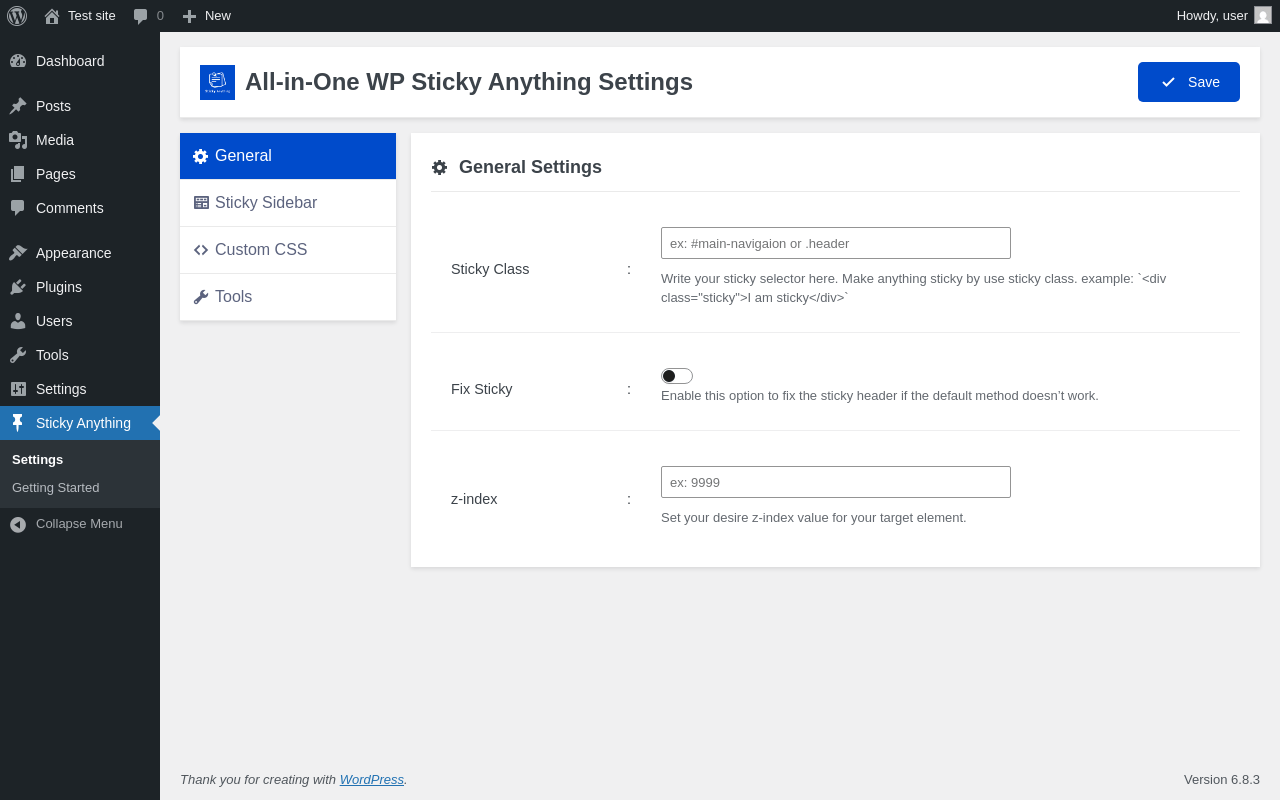Enable the Fix Sticky toggle
Screen dimensions: 1280x800
(677, 376)
